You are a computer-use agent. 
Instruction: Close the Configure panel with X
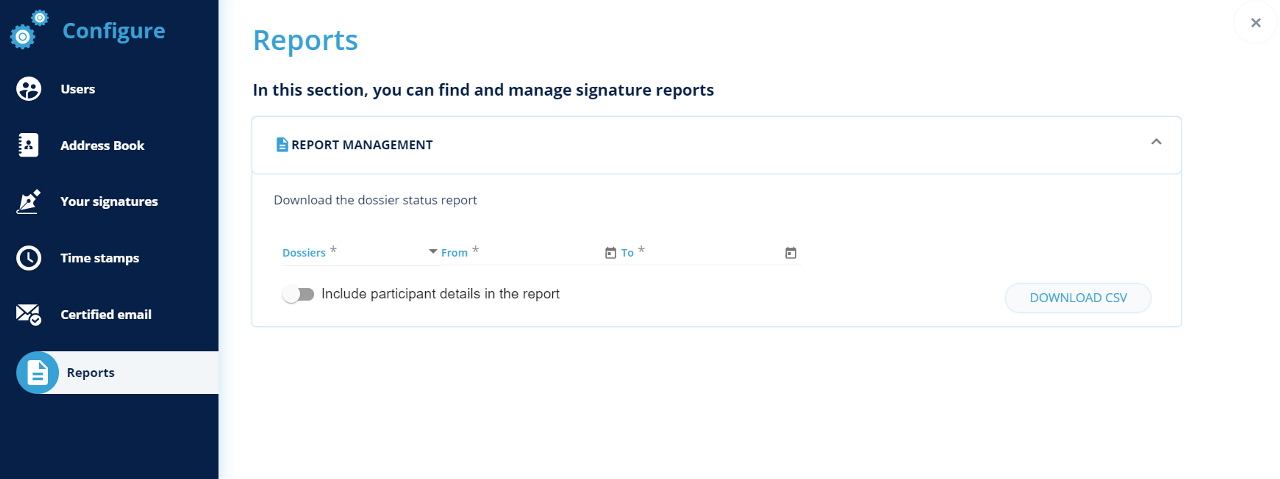pos(1256,23)
